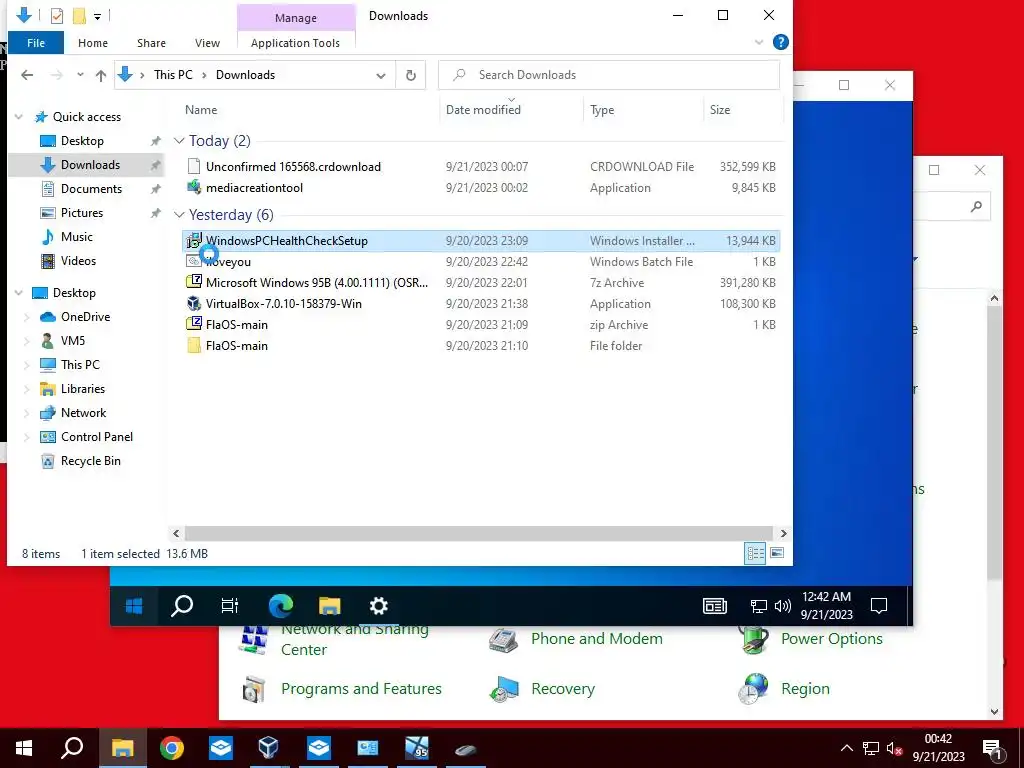
Task: Click the muted volume icon in the host tray
Action: (894, 748)
